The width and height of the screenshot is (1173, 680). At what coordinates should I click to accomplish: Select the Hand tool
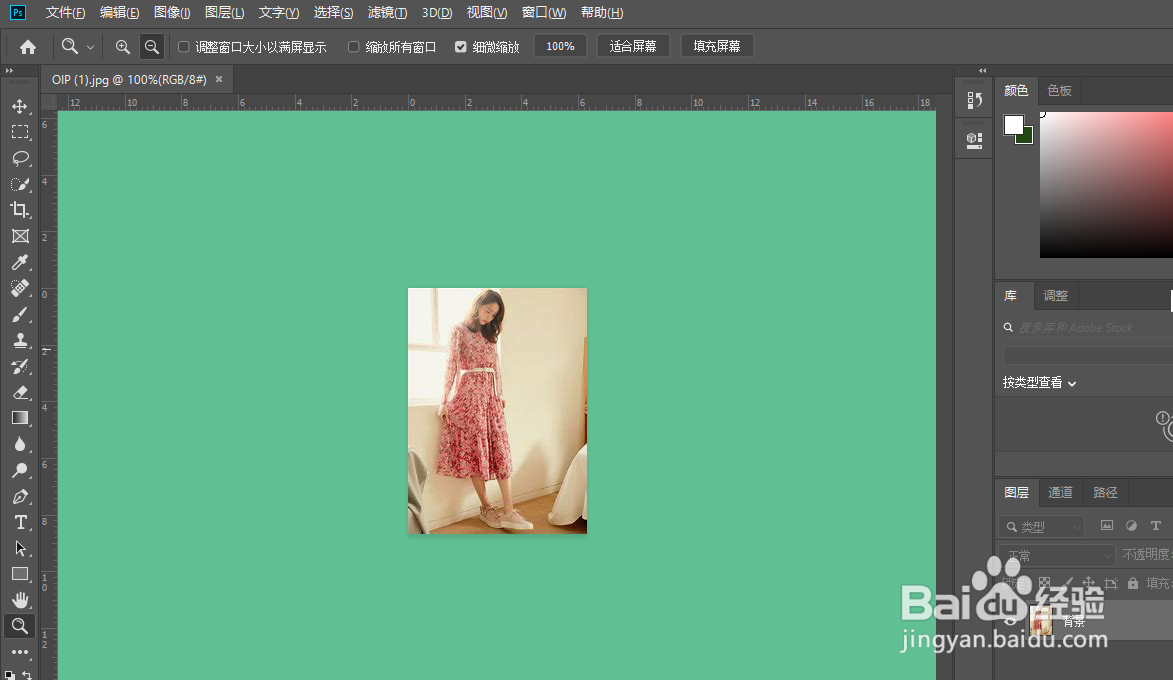coord(20,600)
